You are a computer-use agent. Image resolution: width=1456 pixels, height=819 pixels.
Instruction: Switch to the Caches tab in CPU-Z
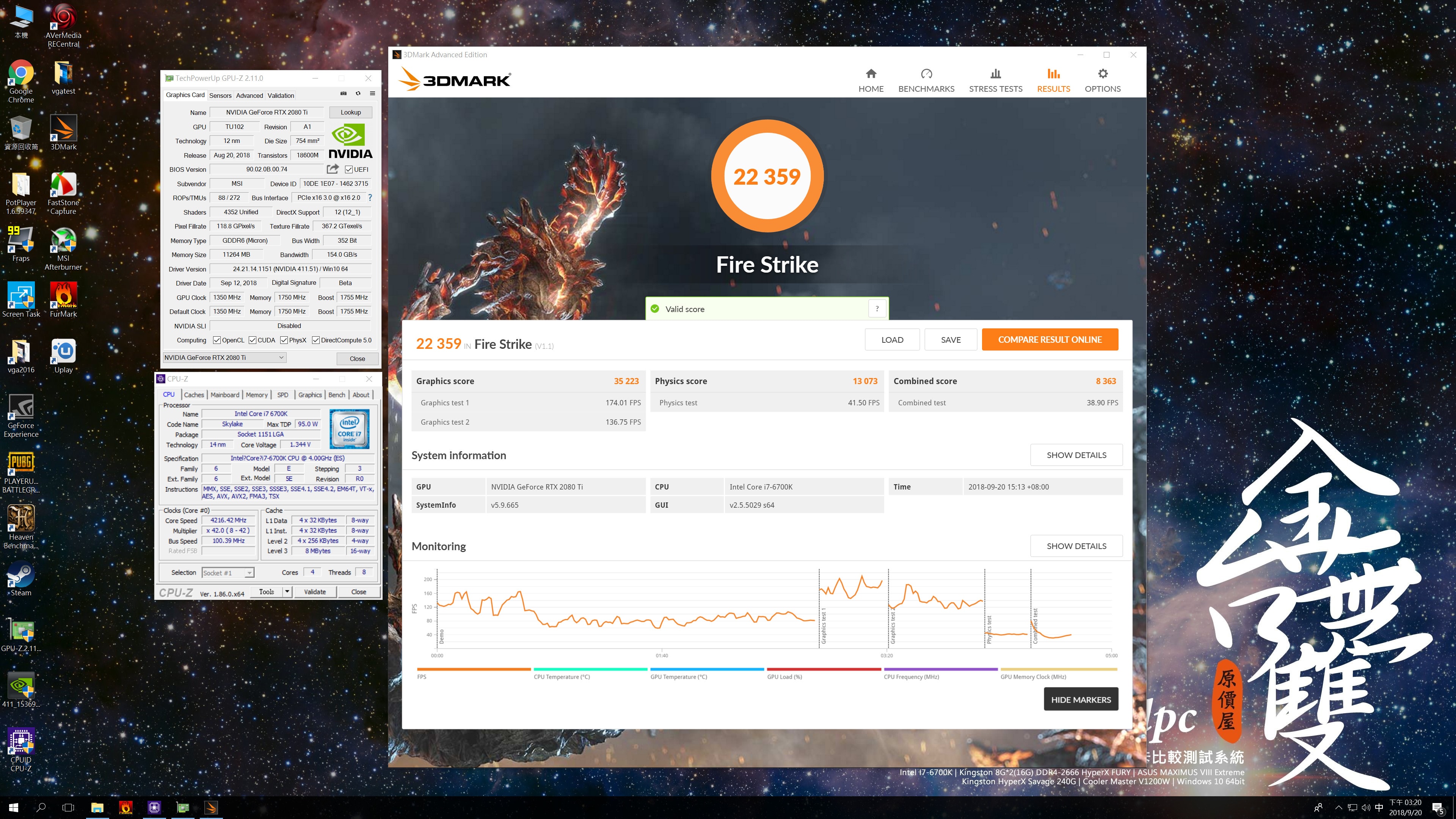click(194, 395)
